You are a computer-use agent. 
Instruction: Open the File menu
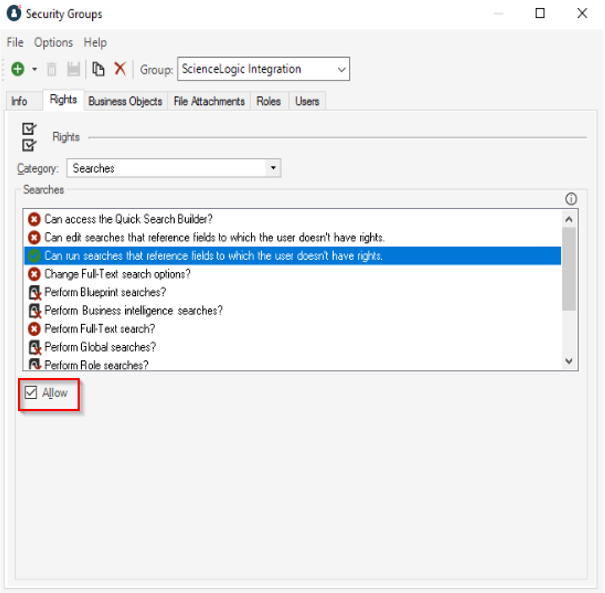(15, 42)
